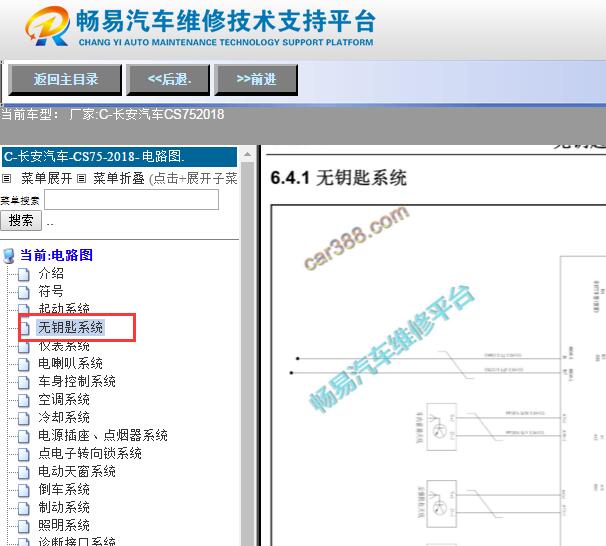Open the 制动系统 tree item
606x546 pixels.
click(x=64, y=507)
